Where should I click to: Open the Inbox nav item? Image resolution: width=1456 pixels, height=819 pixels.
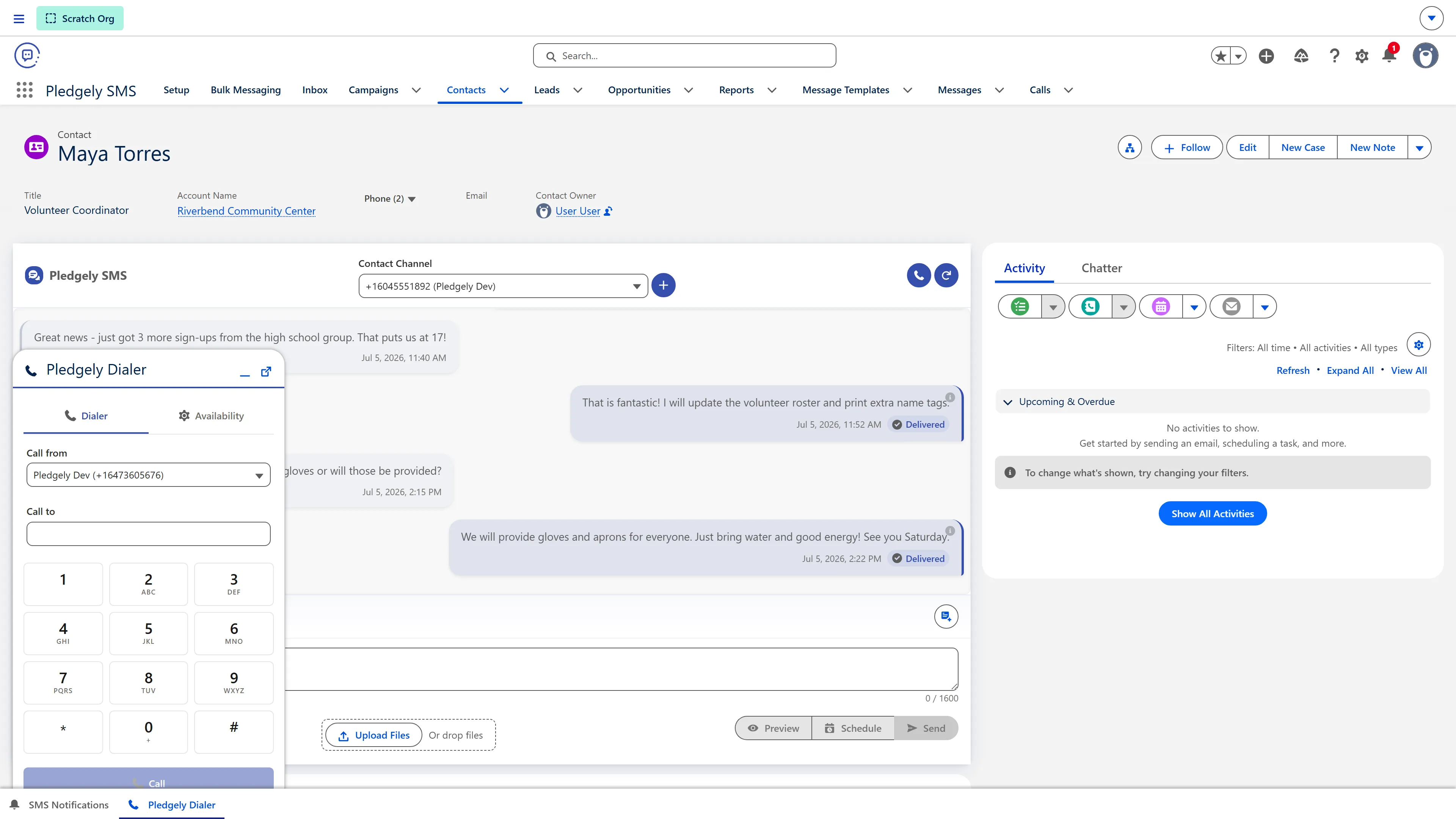pos(315,90)
